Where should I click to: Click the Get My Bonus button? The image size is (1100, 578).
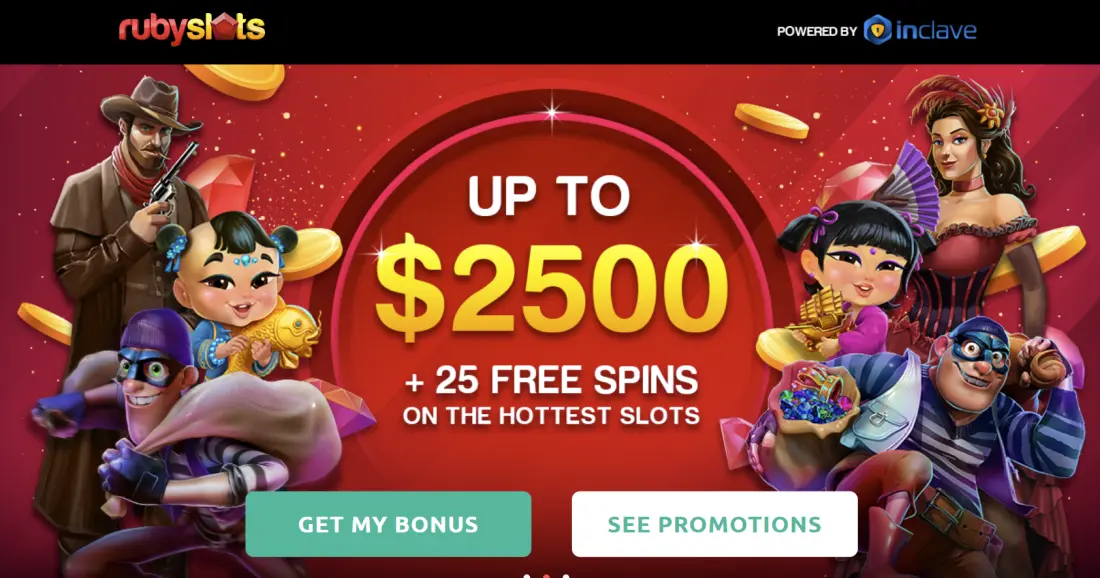pyautogui.click(x=388, y=524)
